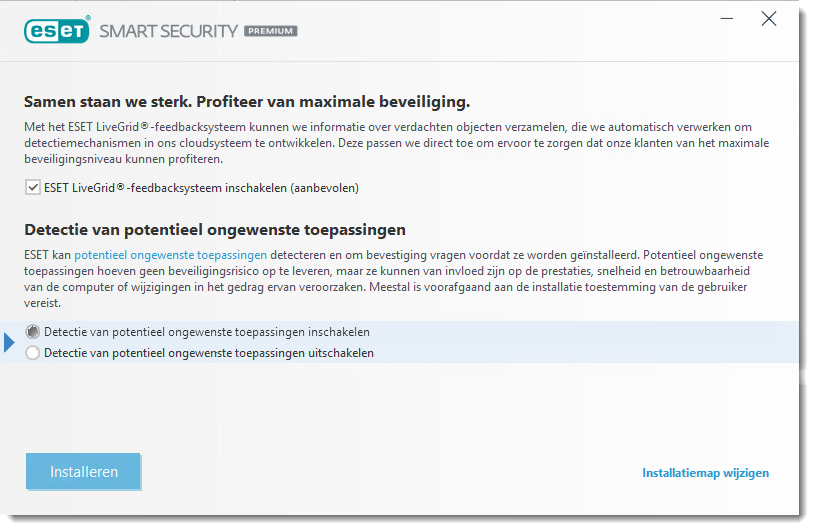Image resolution: width=814 pixels, height=530 pixels.
Task: Select the radio button to disable unwanted application detection
Action: click(33, 352)
